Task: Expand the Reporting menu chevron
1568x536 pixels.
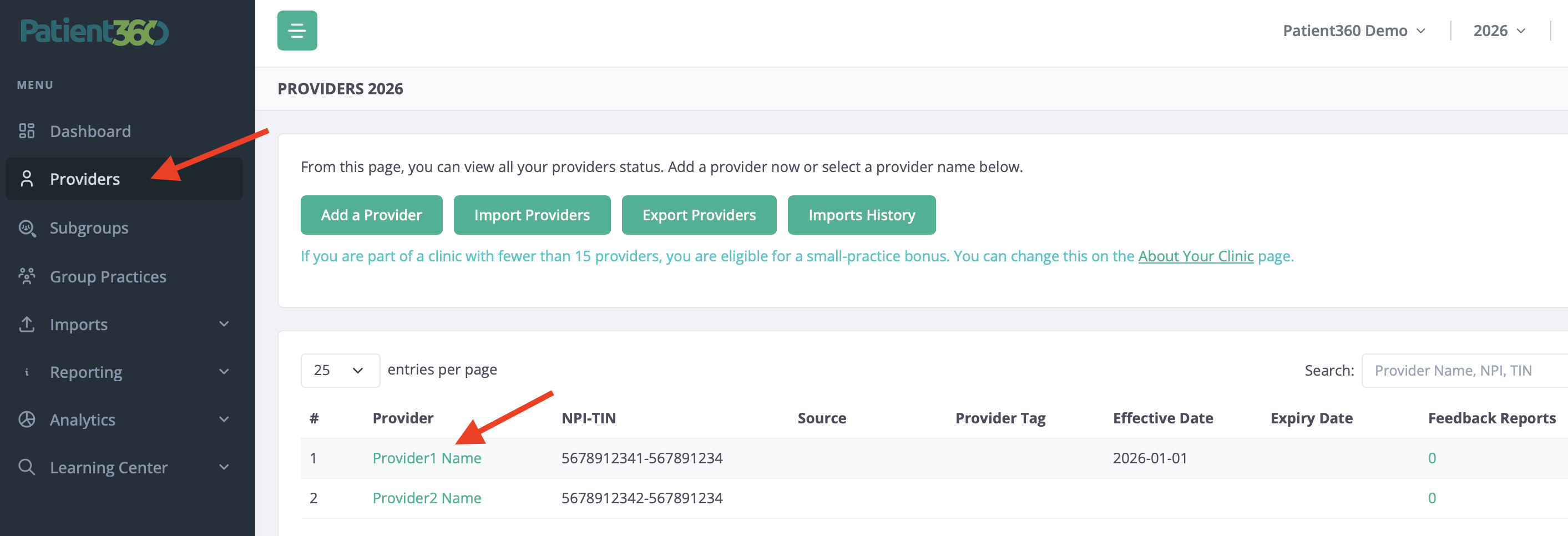Action: (224, 372)
